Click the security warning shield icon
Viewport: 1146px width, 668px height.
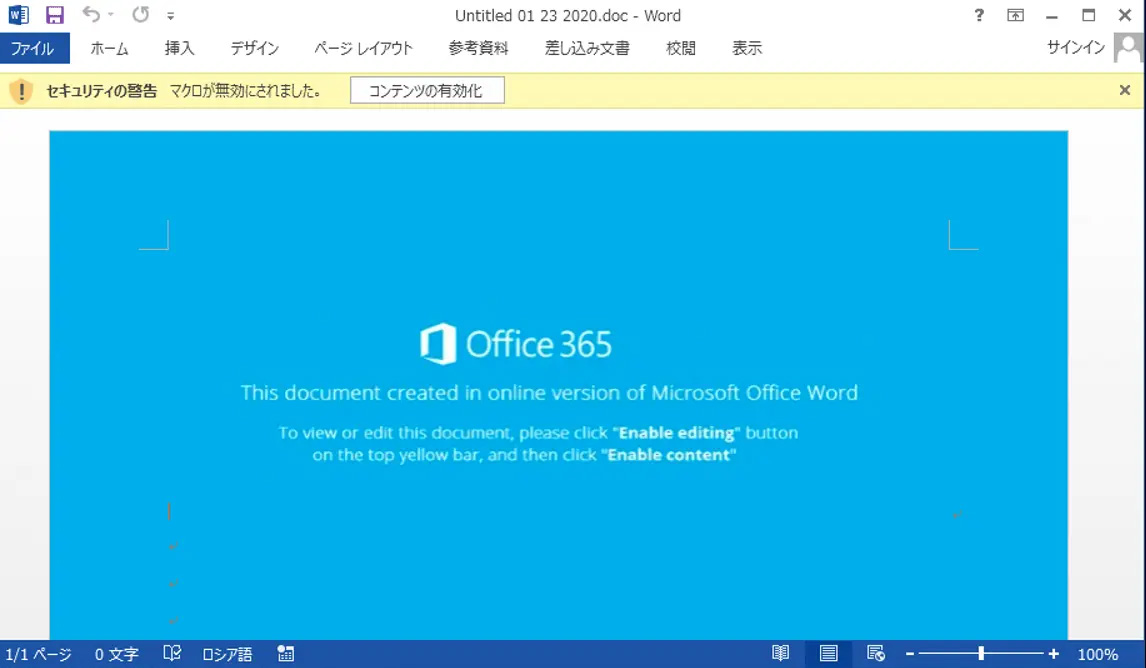[21, 91]
